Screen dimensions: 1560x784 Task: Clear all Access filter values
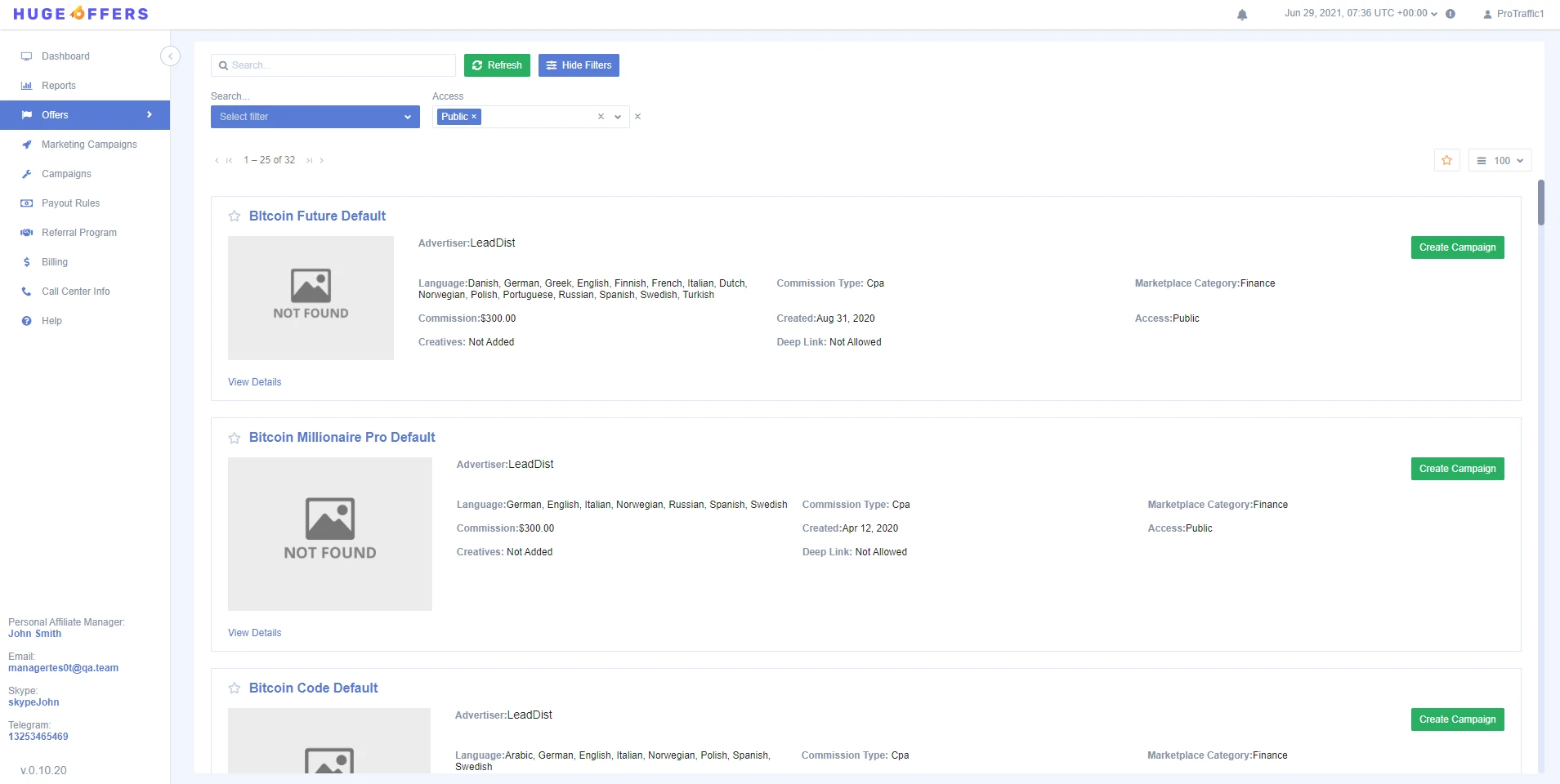[x=601, y=117]
